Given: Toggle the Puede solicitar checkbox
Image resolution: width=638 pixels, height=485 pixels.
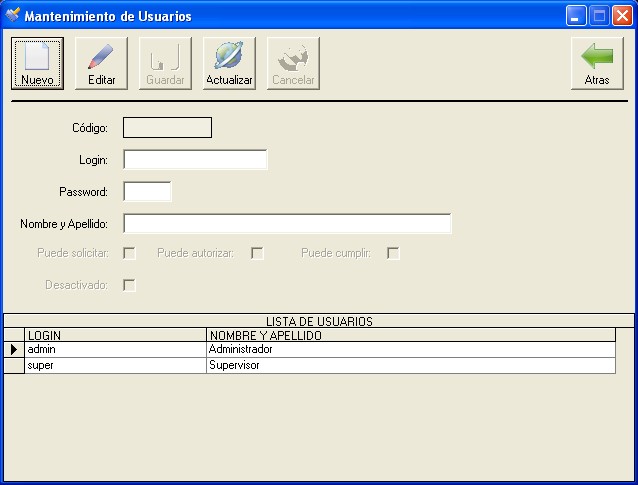Looking at the screenshot, I should pyautogui.click(x=129, y=253).
